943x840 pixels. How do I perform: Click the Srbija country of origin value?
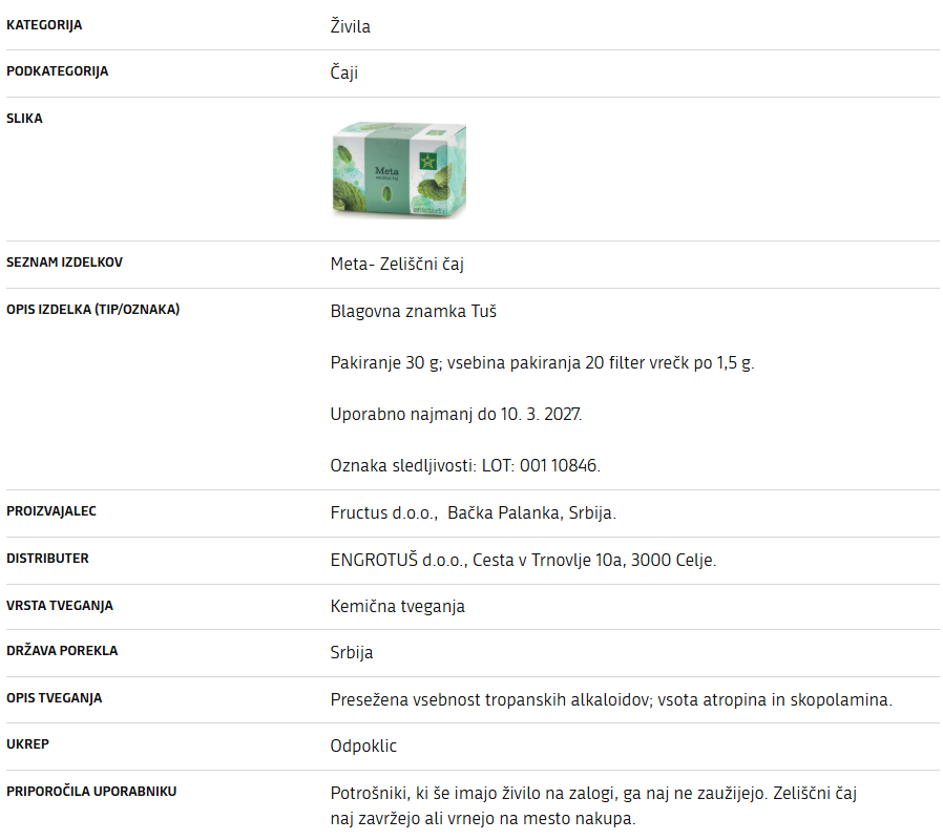351,652
